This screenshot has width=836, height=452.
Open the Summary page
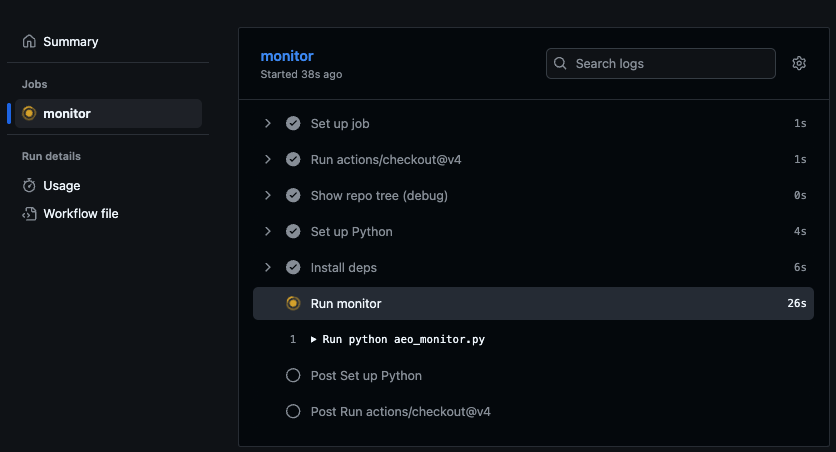(70, 42)
